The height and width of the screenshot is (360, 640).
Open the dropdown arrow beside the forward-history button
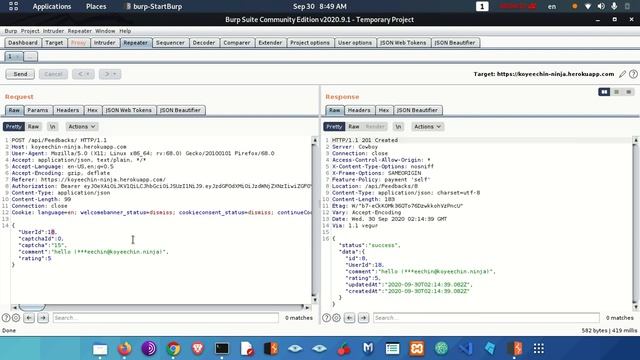(116, 74)
